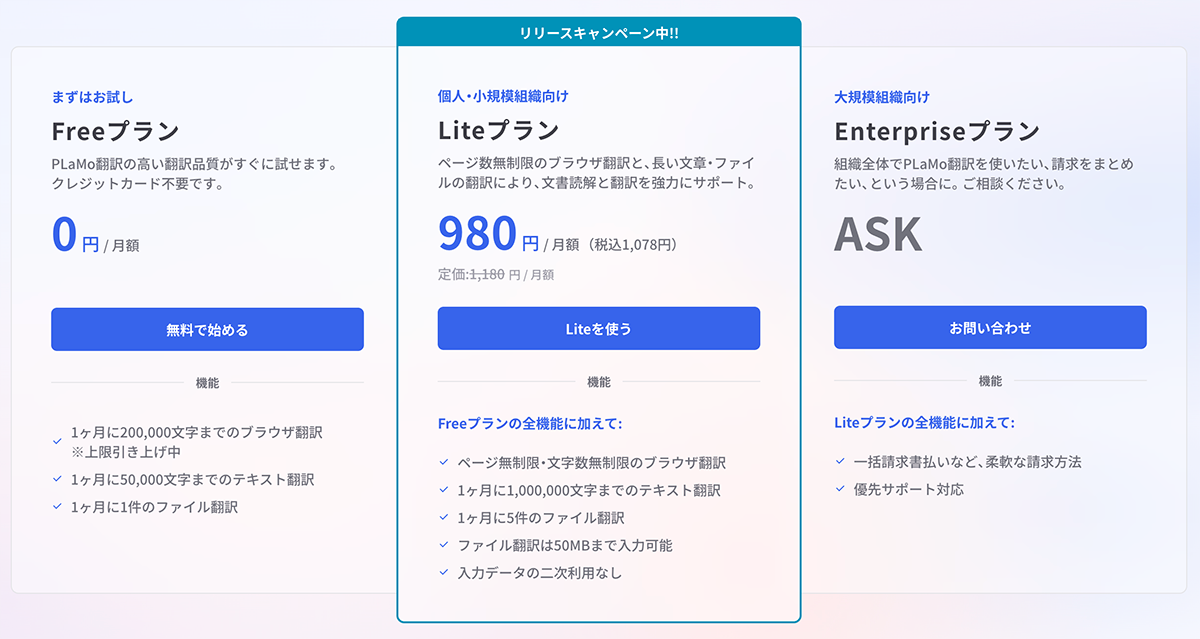Click the "リリースキャンペーン中!!" banner
1200x639 pixels.
tap(598, 31)
